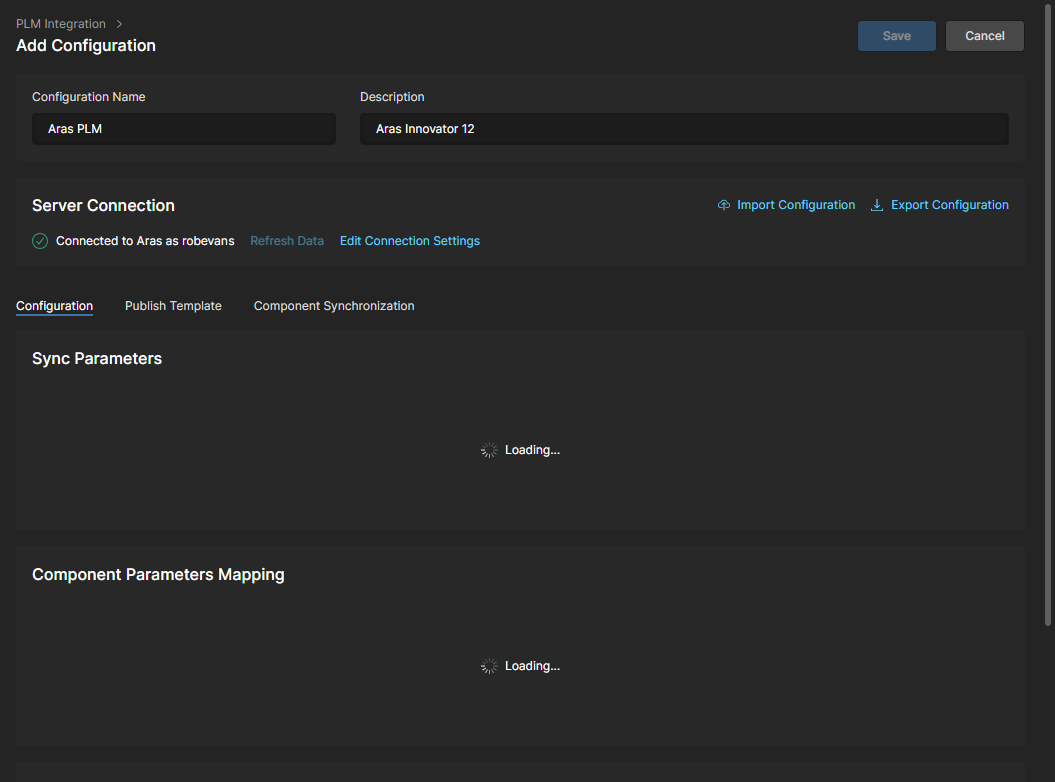Screen dimensions: 1055x782
Task: Click the Export Configuration download icon
Action: tap(877, 205)
